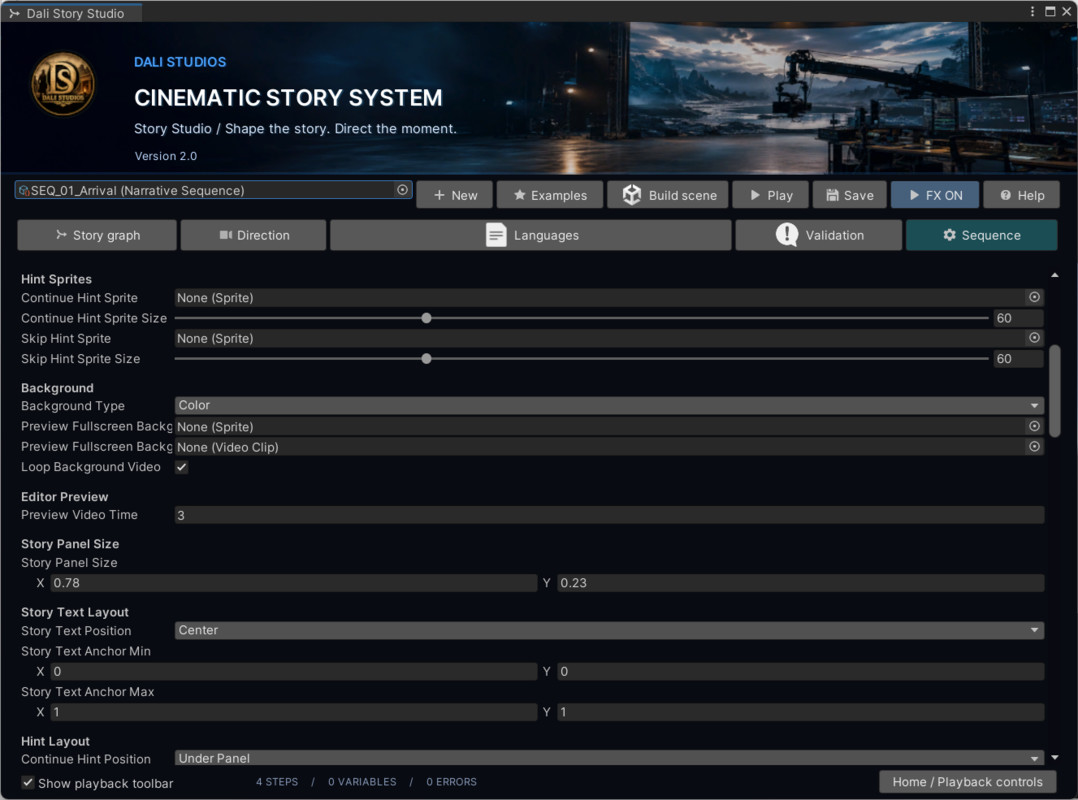Screen dimensions: 1078x800
Task: Open the Examples list
Action: pyautogui.click(x=550, y=195)
